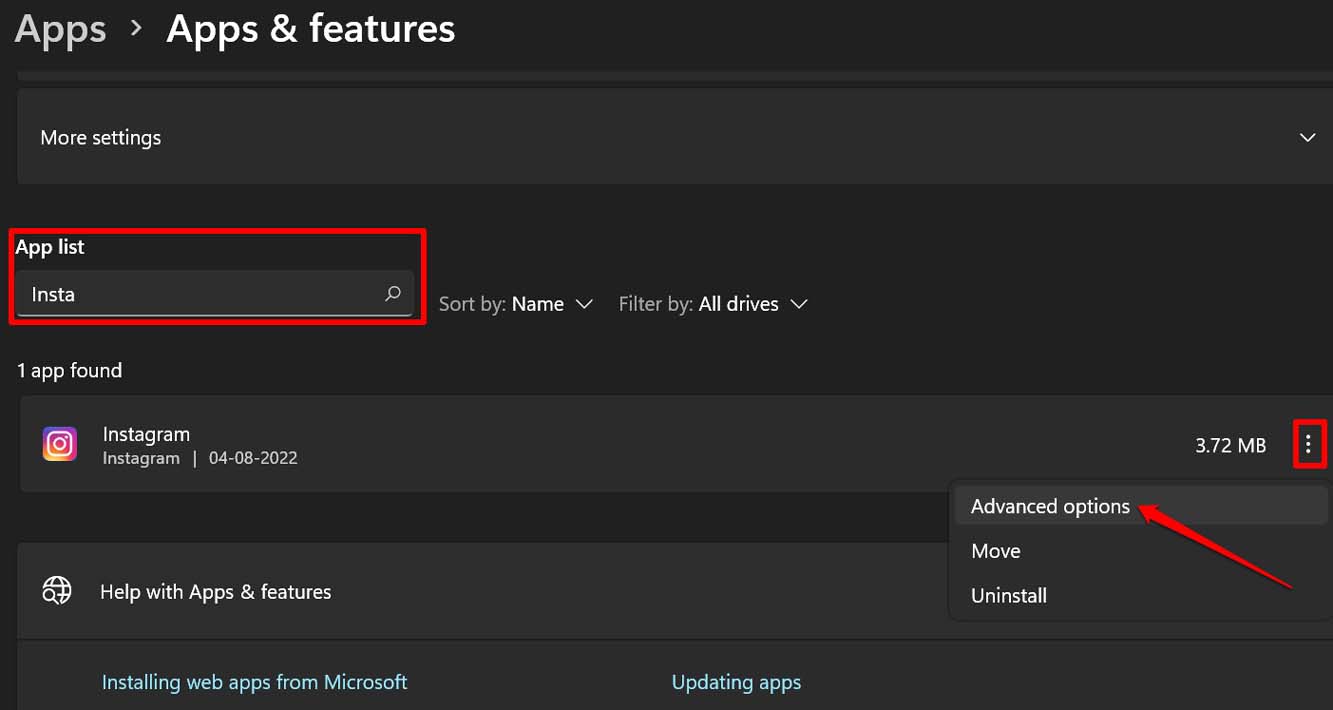Click the Instagram app icon
Image resolution: width=1333 pixels, height=710 pixels.
(x=60, y=444)
